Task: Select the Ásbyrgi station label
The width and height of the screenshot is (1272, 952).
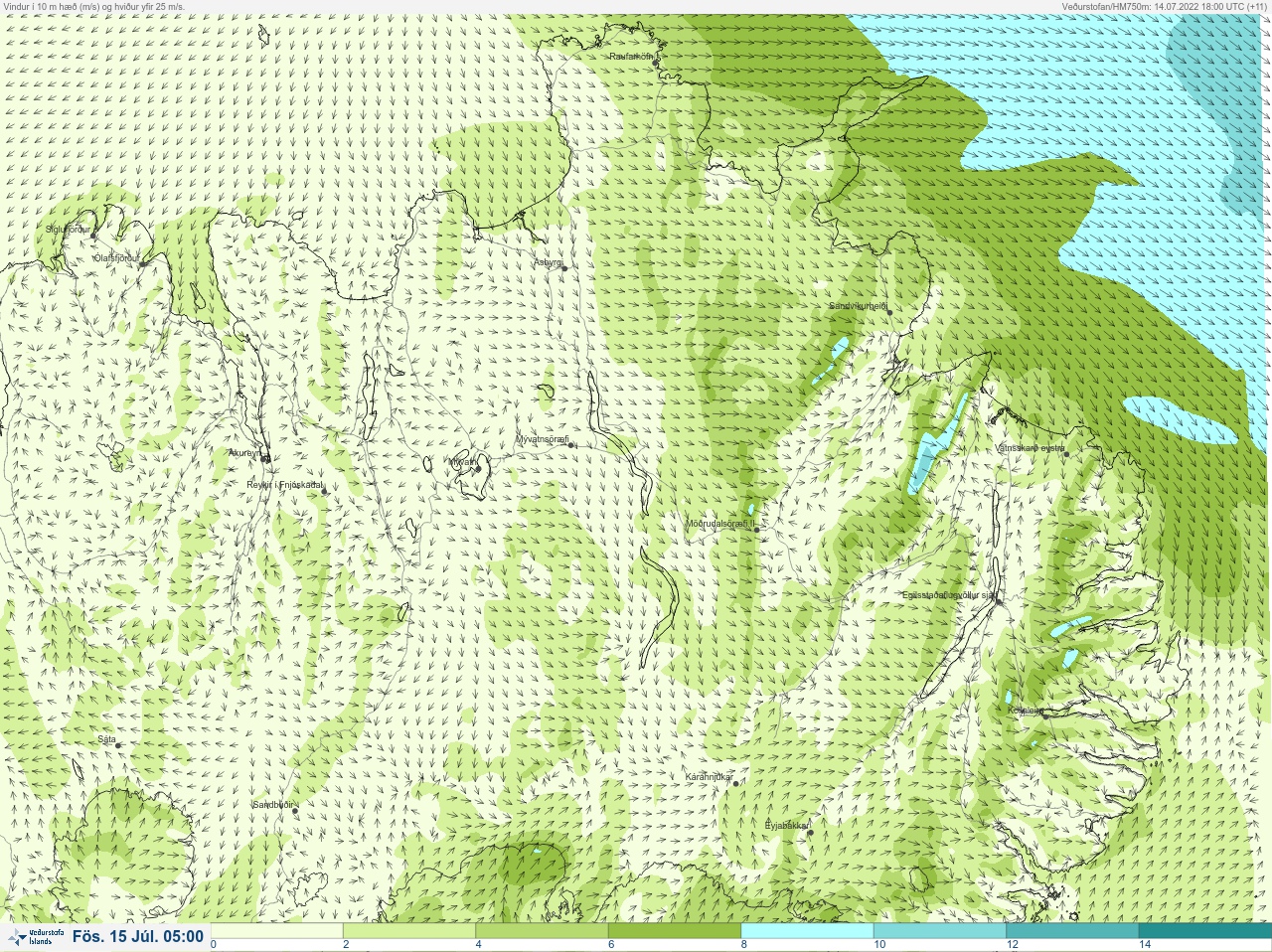Action: (x=548, y=263)
